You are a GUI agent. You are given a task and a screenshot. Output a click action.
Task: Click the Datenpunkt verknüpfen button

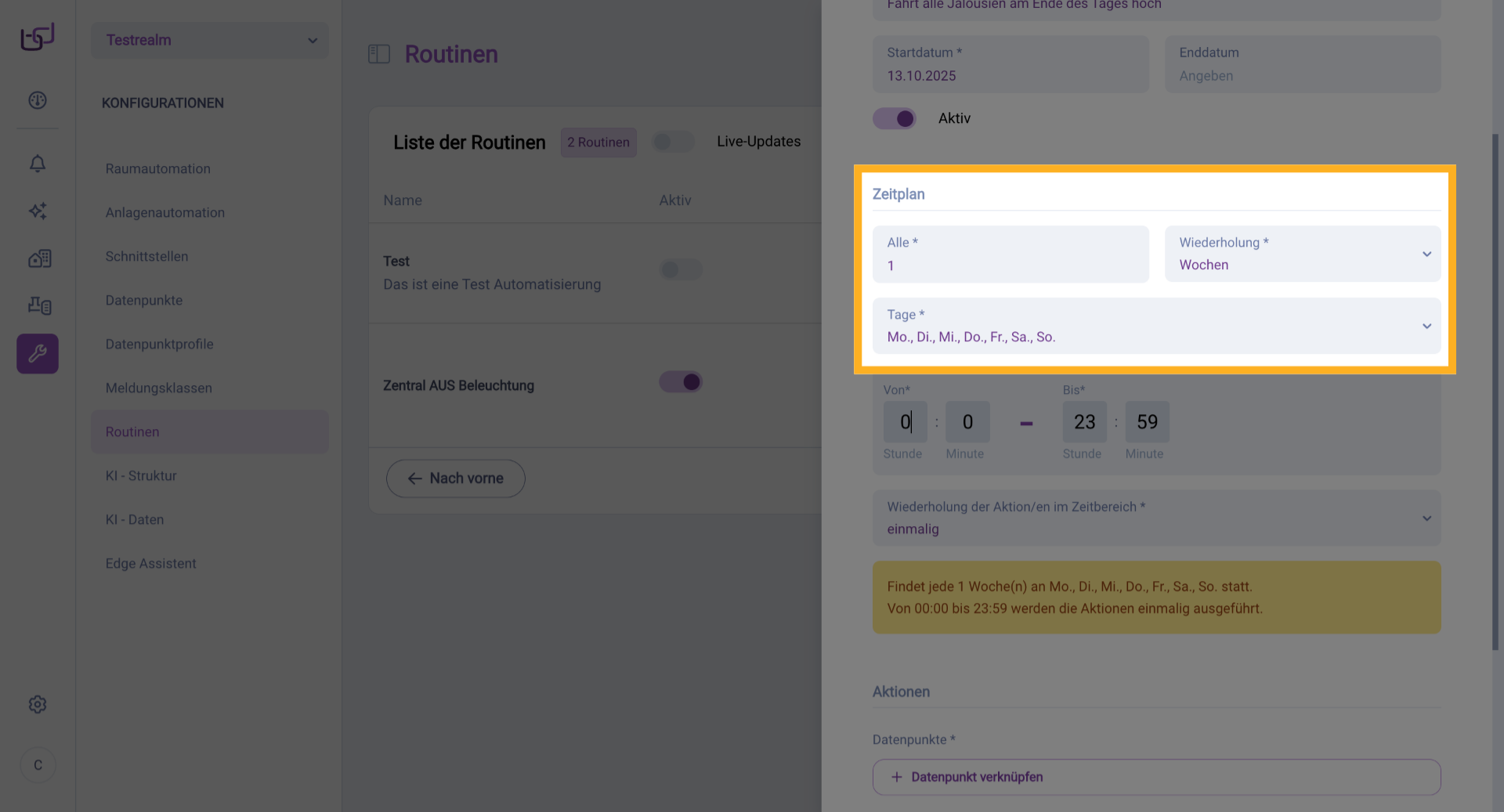point(1156,777)
